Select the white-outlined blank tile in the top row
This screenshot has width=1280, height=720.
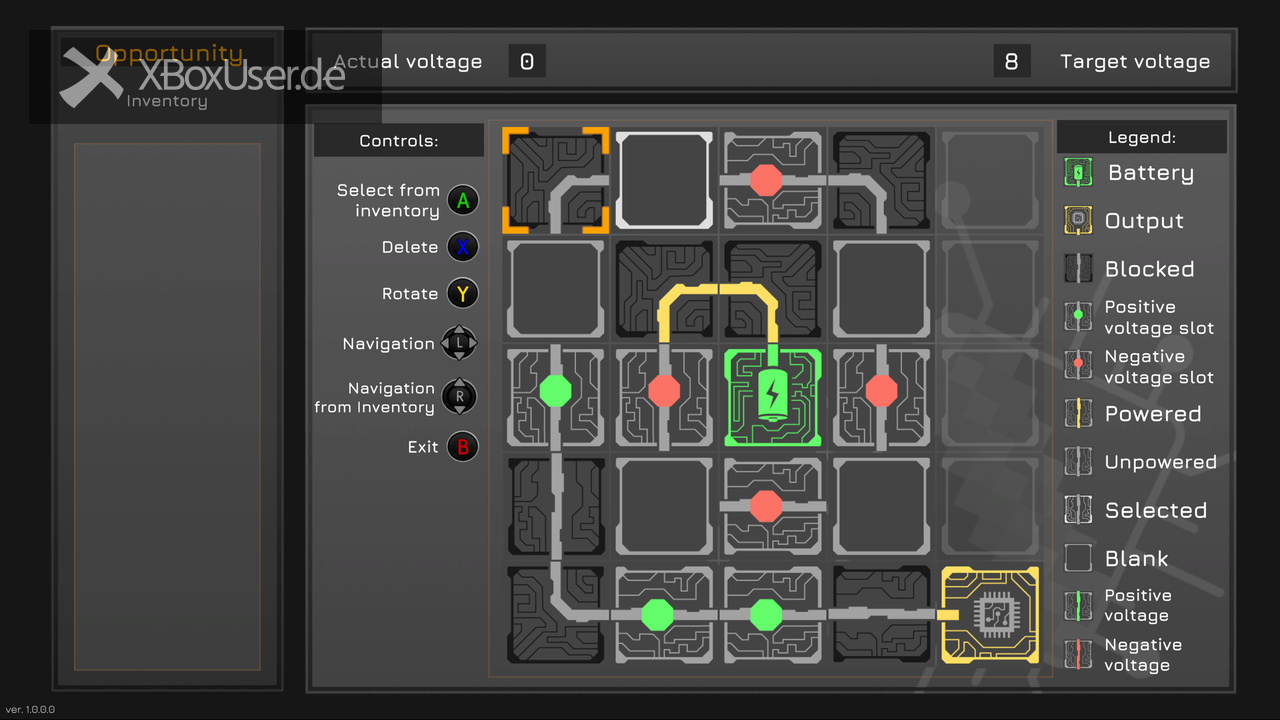pos(664,180)
